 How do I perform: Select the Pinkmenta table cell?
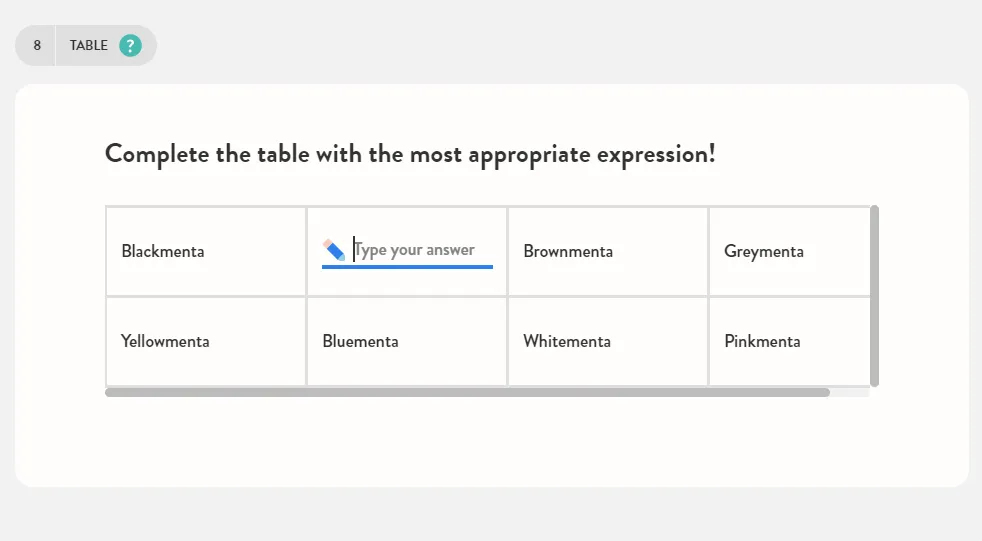click(790, 341)
